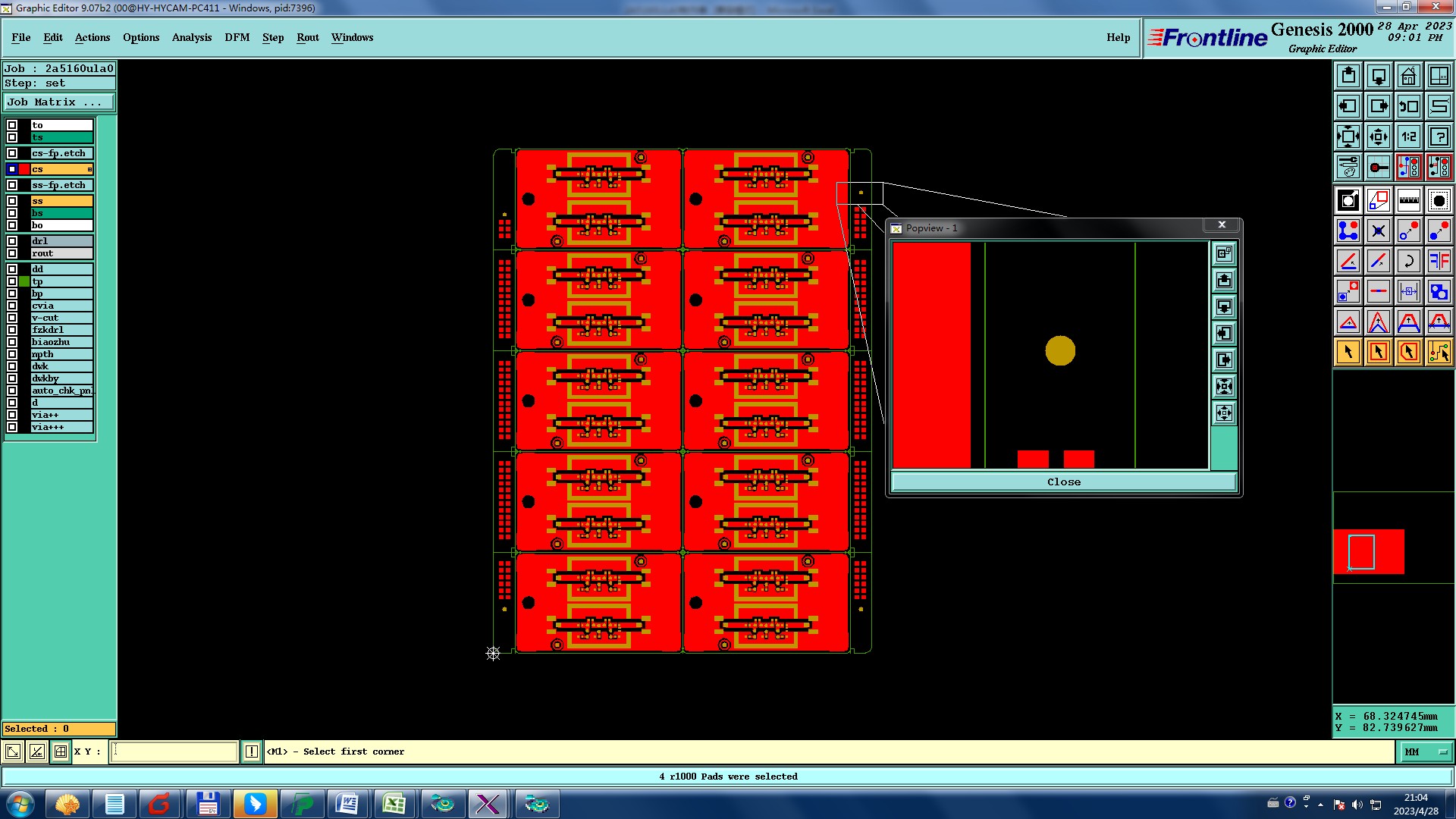Toggle the display checkbox for layer tp
Viewport: 1456px width, 819px height.
12,281
